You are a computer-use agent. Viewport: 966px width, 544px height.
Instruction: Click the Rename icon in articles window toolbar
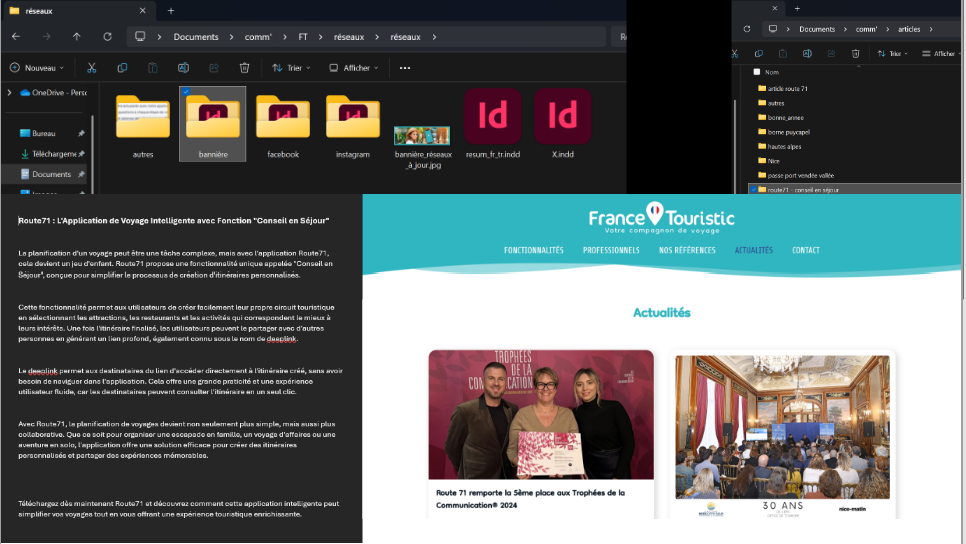(807, 54)
